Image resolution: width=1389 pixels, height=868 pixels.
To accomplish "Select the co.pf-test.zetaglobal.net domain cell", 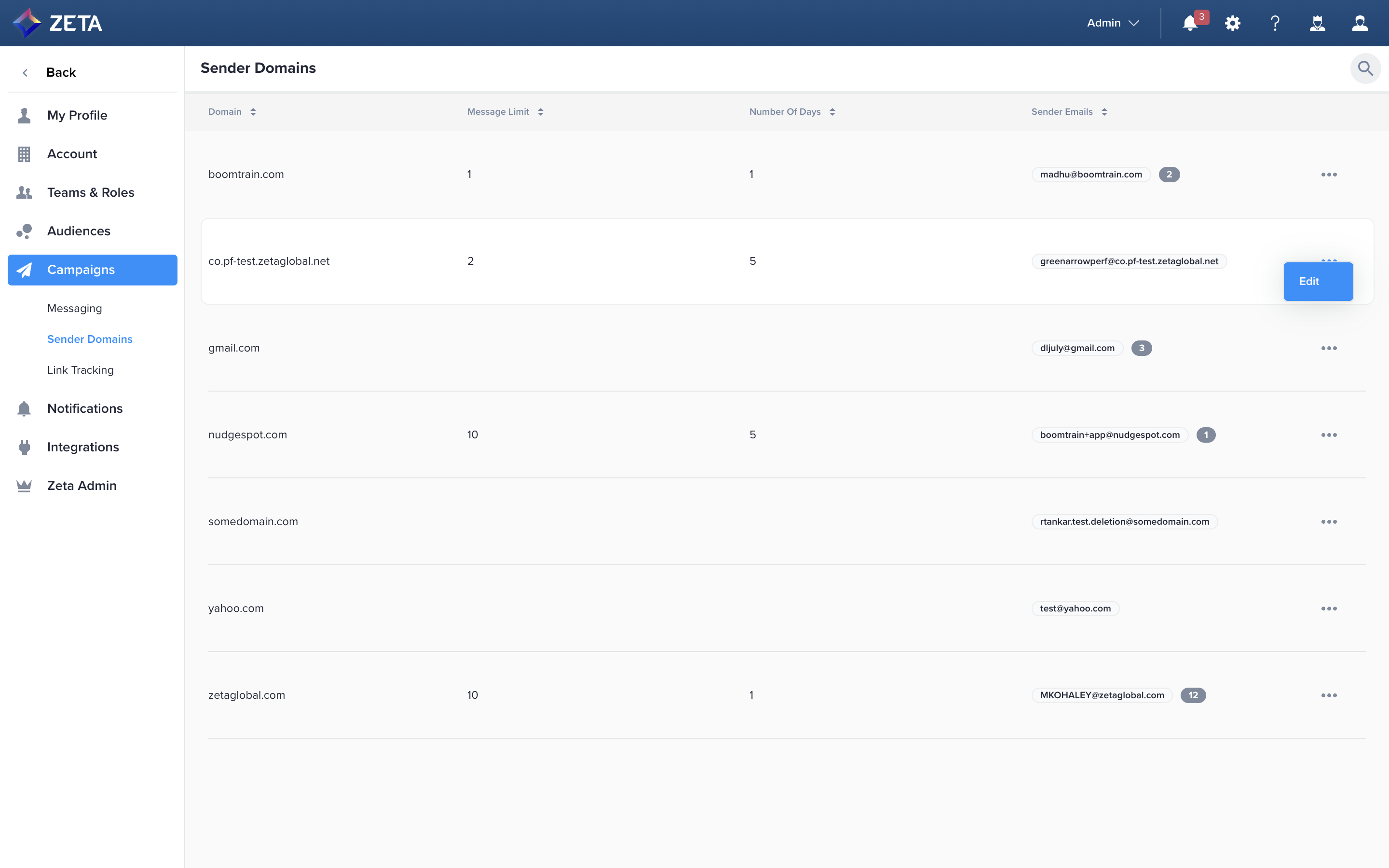I will click(x=269, y=261).
